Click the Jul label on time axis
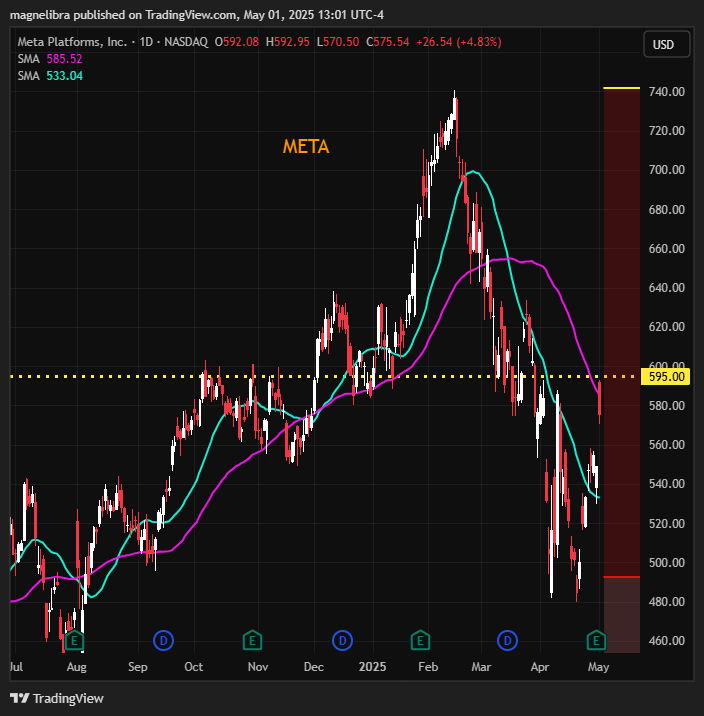Image resolution: width=704 pixels, height=716 pixels. (x=16, y=667)
